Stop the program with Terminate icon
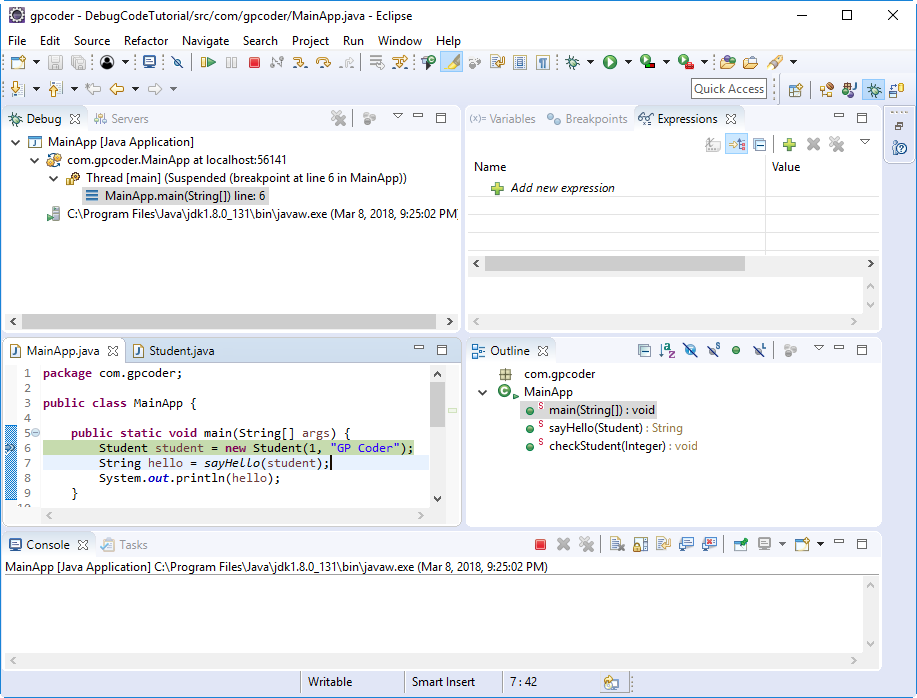Image resolution: width=917 pixels, height=698 pixels. tap(254, 62)
